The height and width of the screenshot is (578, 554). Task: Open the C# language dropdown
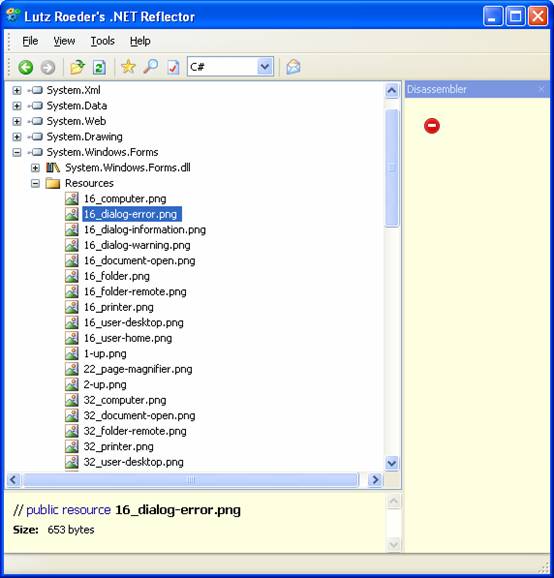(x=265, y=67)
